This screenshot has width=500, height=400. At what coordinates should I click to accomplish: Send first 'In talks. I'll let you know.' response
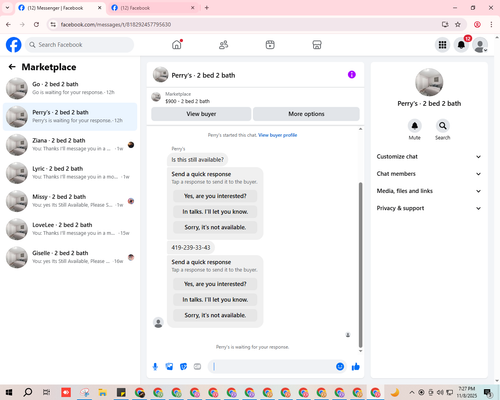coord(215,212)
